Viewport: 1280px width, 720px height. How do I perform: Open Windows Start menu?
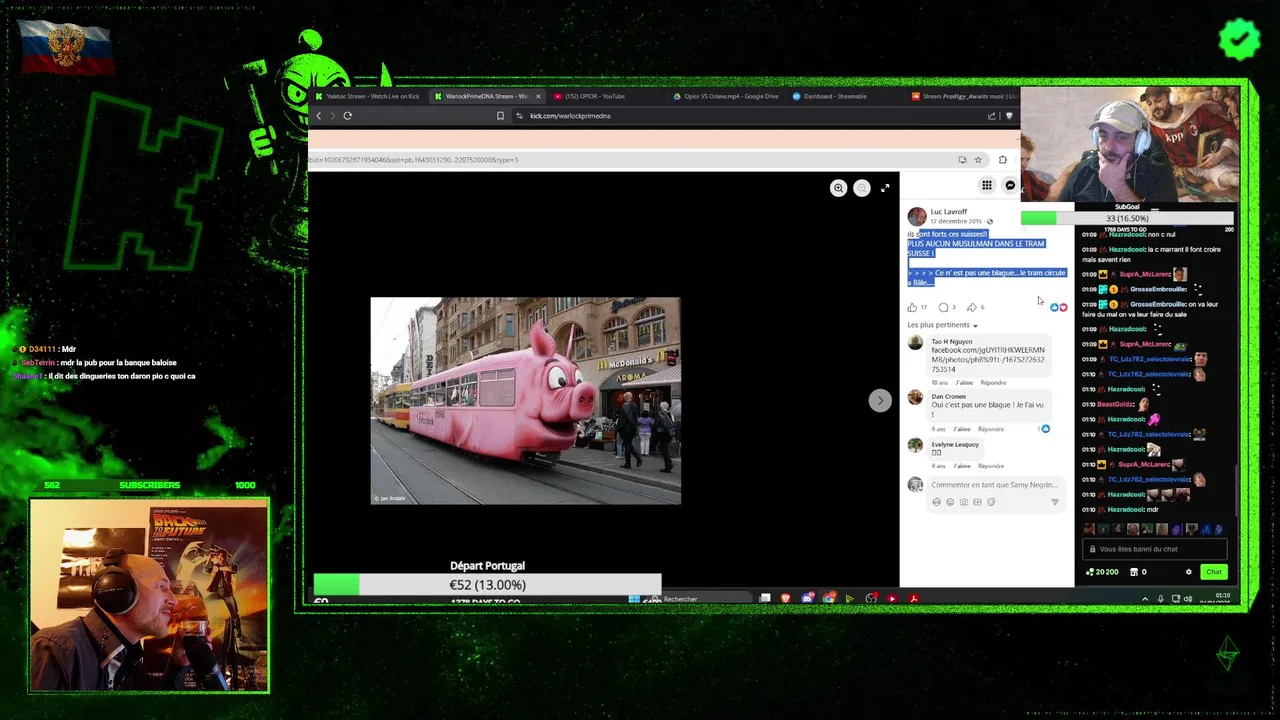(x=633, y=599)
